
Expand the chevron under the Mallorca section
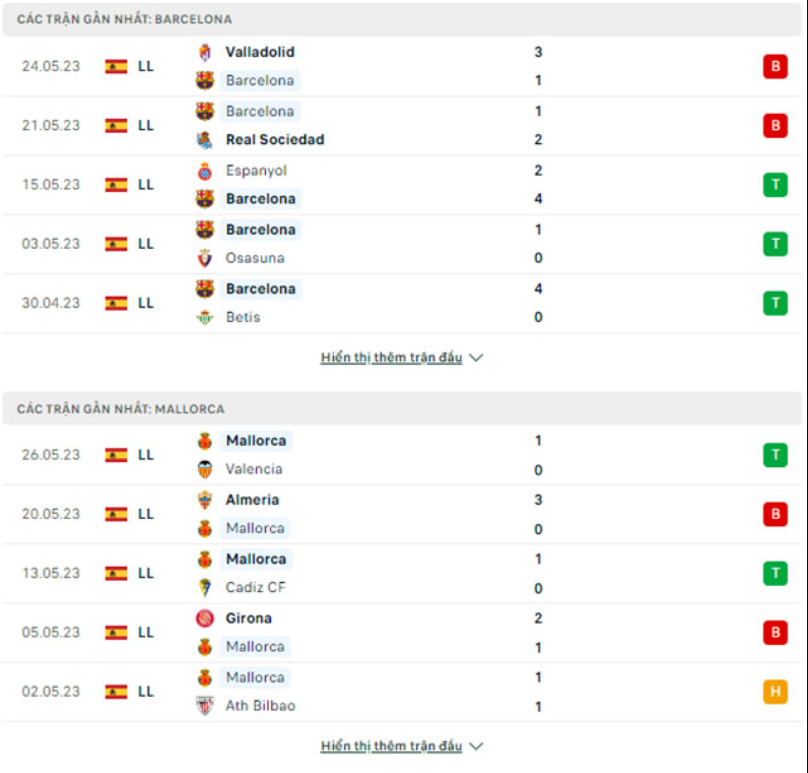tap(475, 745)
